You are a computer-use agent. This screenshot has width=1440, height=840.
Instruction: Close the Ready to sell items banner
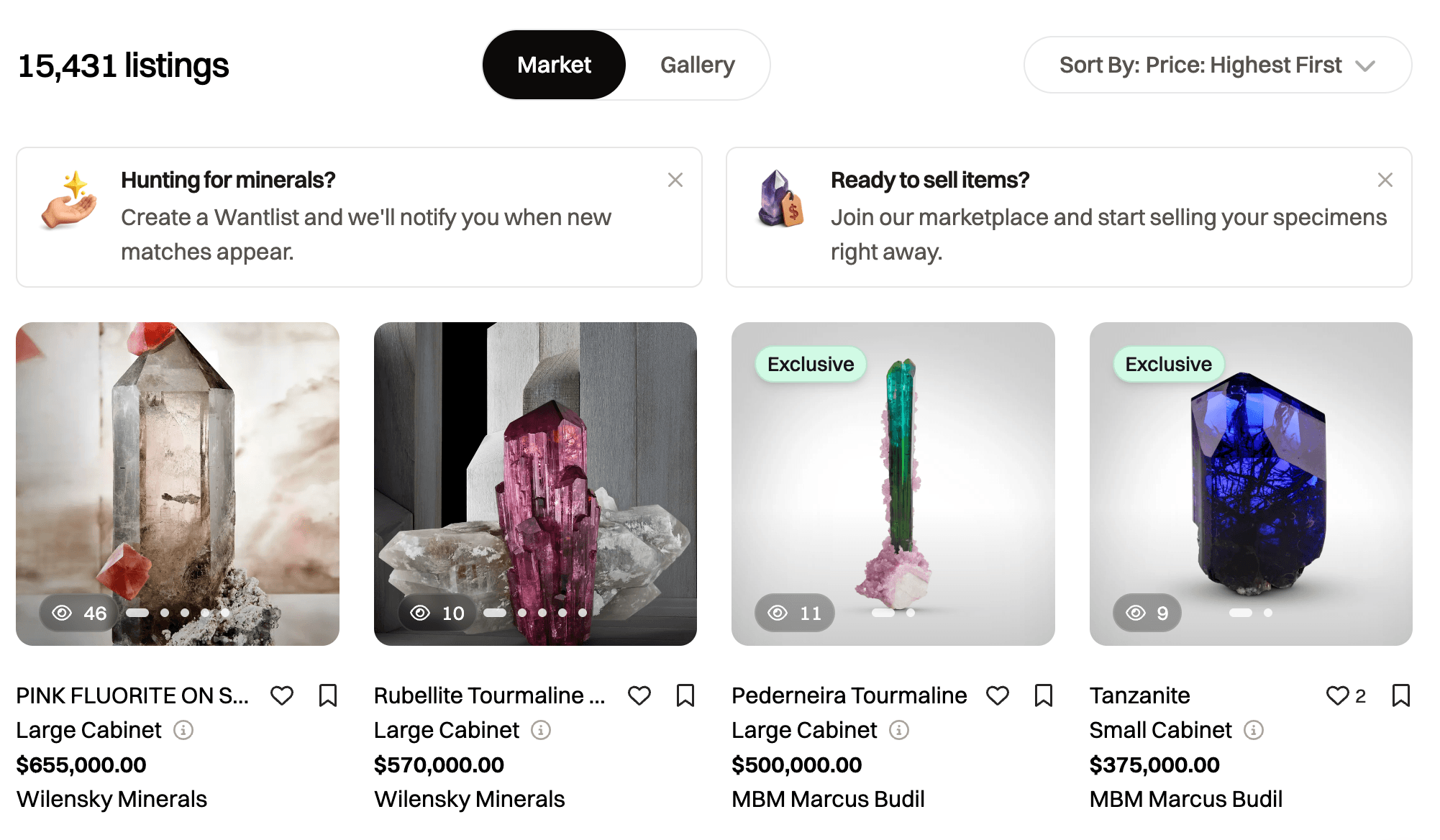click(x=1385, y=180)
